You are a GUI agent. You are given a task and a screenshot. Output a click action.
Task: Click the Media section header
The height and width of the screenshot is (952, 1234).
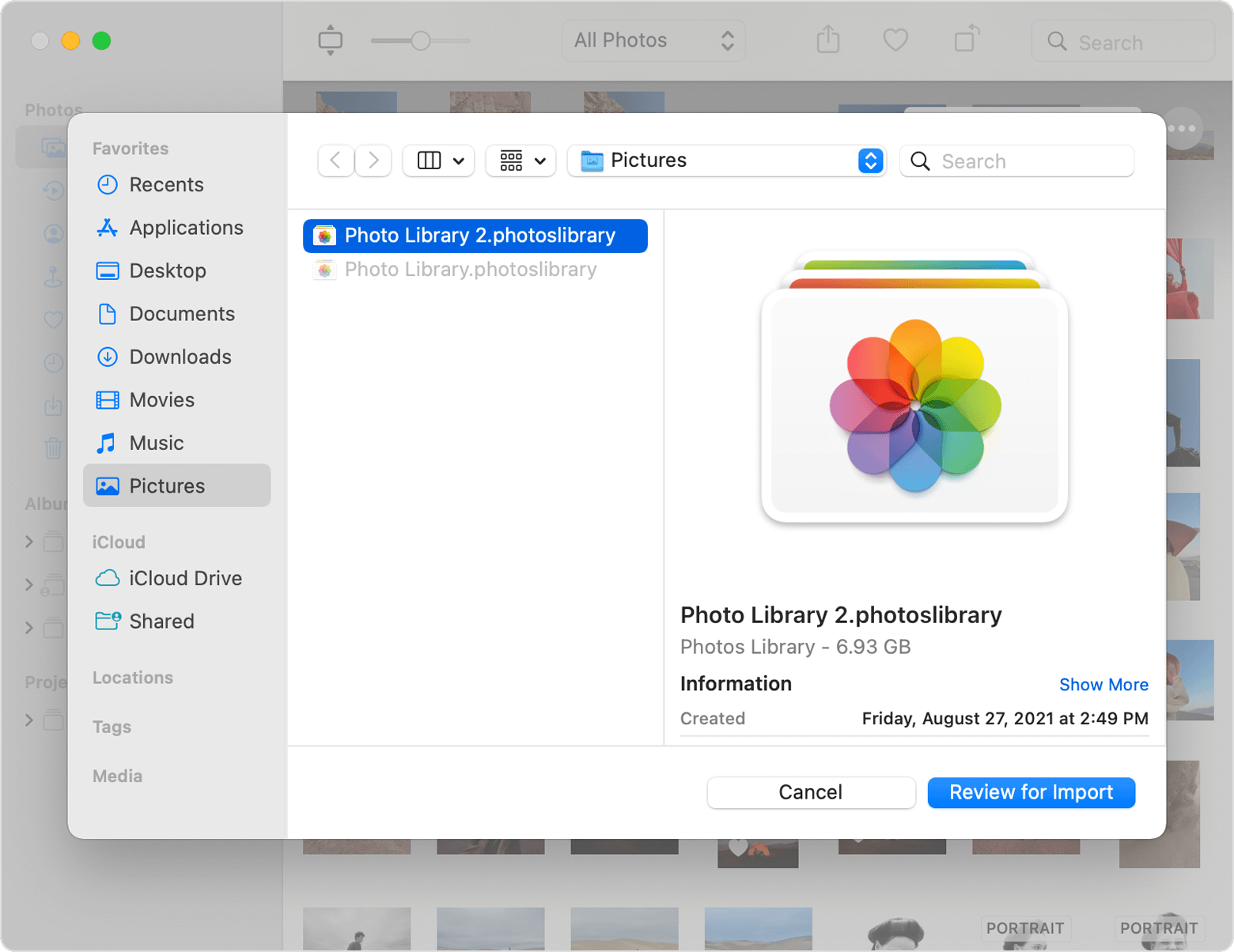tap(117, 776)
